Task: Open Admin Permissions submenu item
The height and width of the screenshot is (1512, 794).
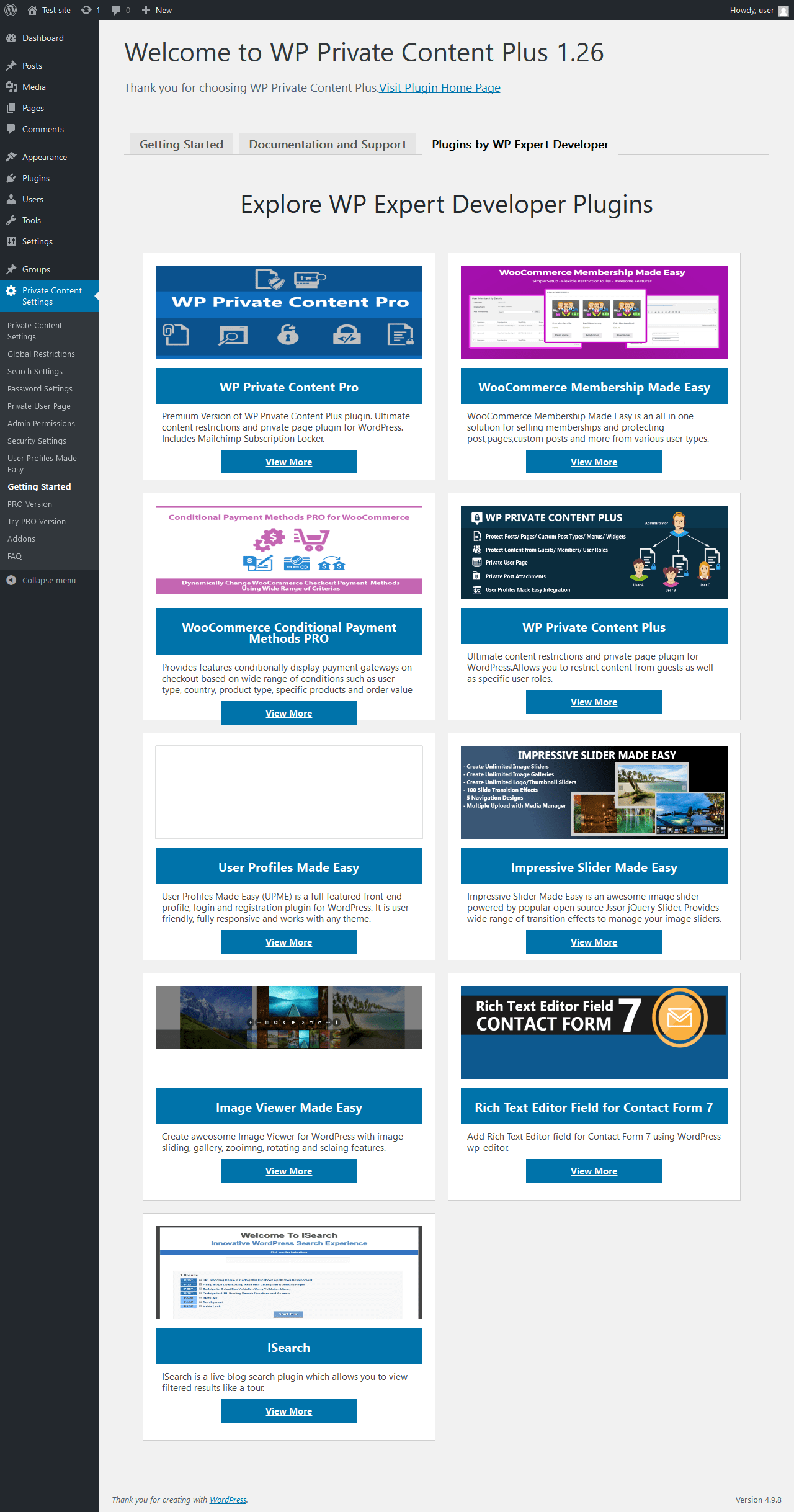Action: click(x=41, y=423)
